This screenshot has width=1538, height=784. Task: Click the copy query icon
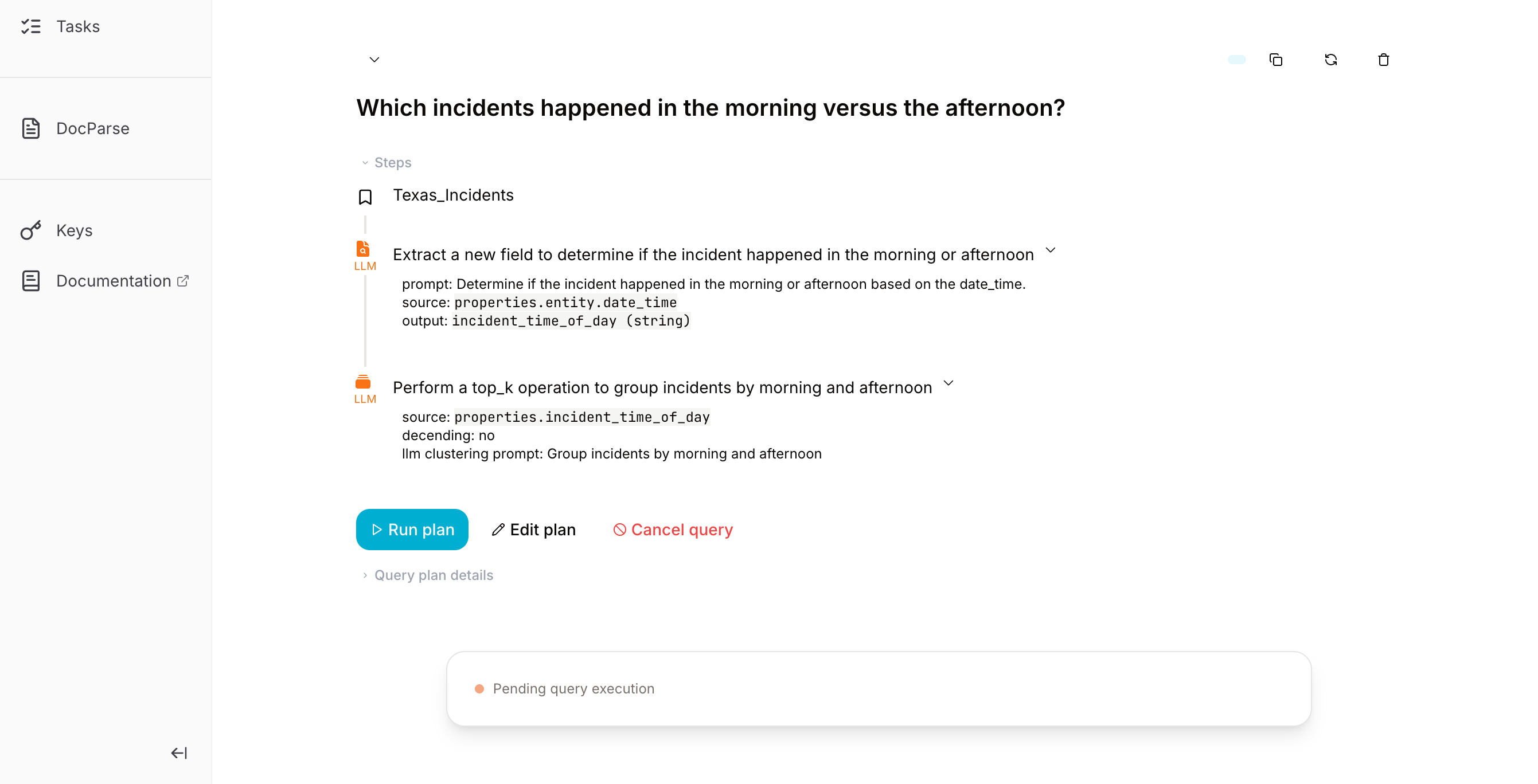pos(1276,60)
